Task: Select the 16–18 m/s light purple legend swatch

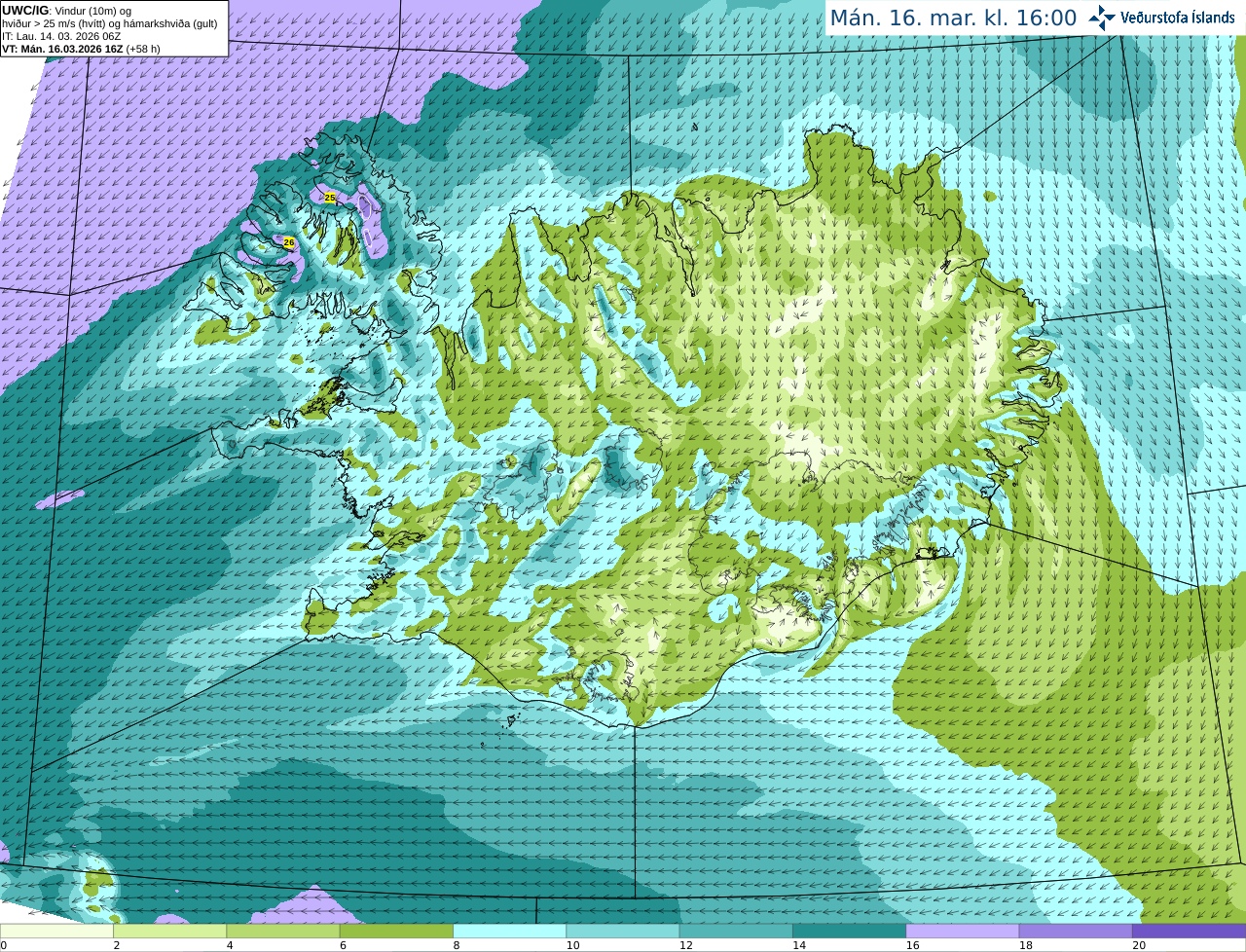Action: point(962,931)
